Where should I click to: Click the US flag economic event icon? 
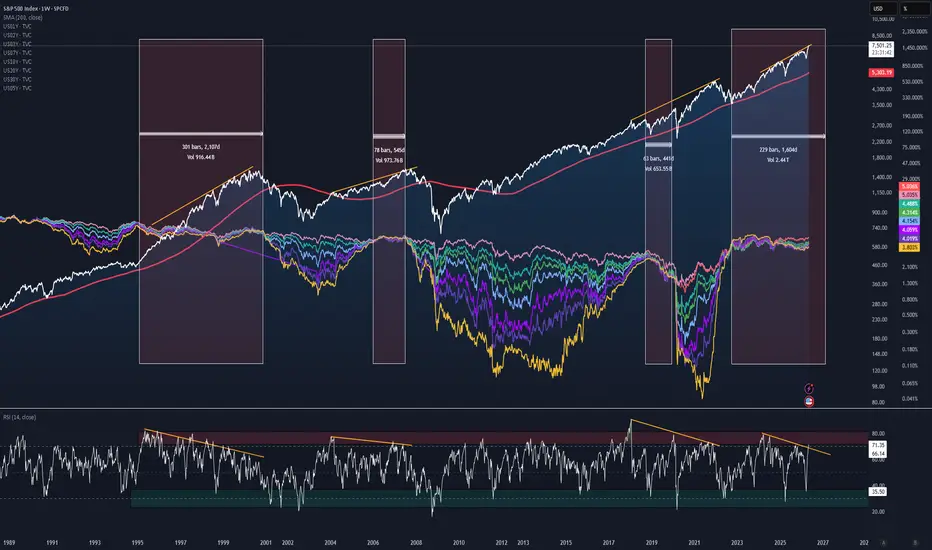809,401
